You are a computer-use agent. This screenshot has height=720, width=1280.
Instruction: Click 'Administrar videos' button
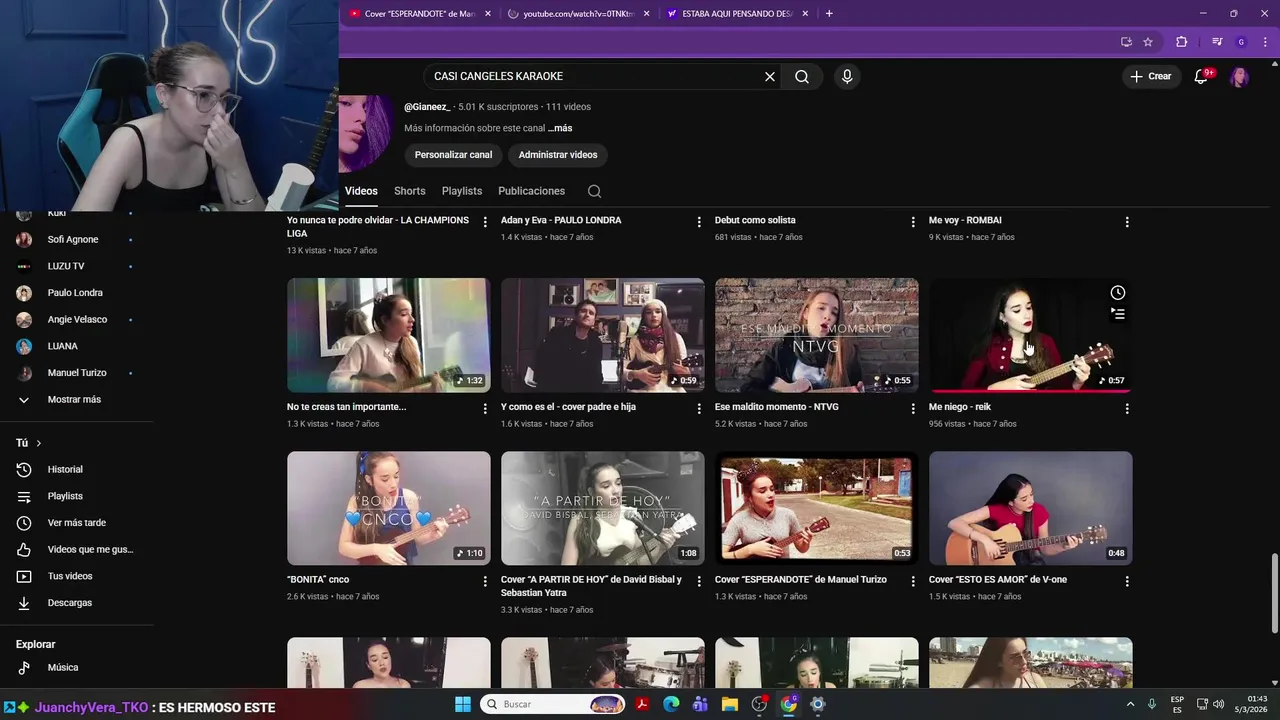click(558, 155)
